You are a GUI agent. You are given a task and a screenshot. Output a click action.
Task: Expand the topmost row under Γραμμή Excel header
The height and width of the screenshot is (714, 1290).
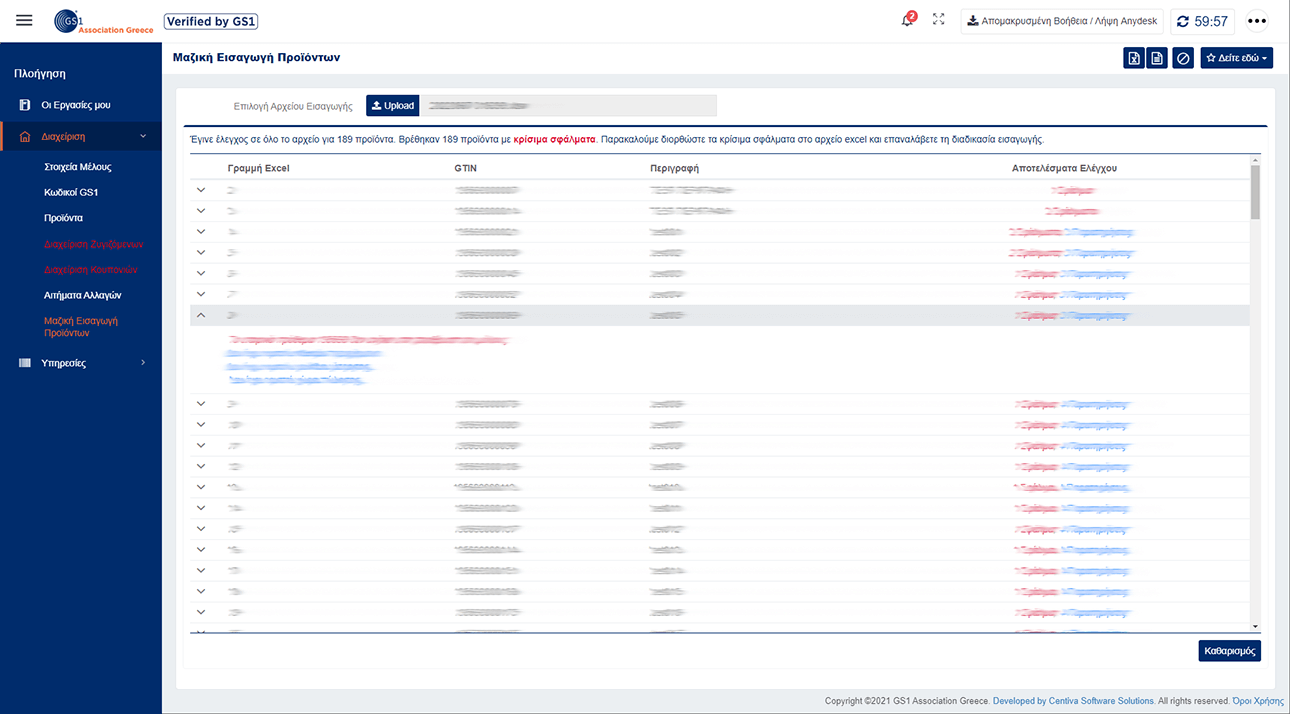tap(201, 190)
